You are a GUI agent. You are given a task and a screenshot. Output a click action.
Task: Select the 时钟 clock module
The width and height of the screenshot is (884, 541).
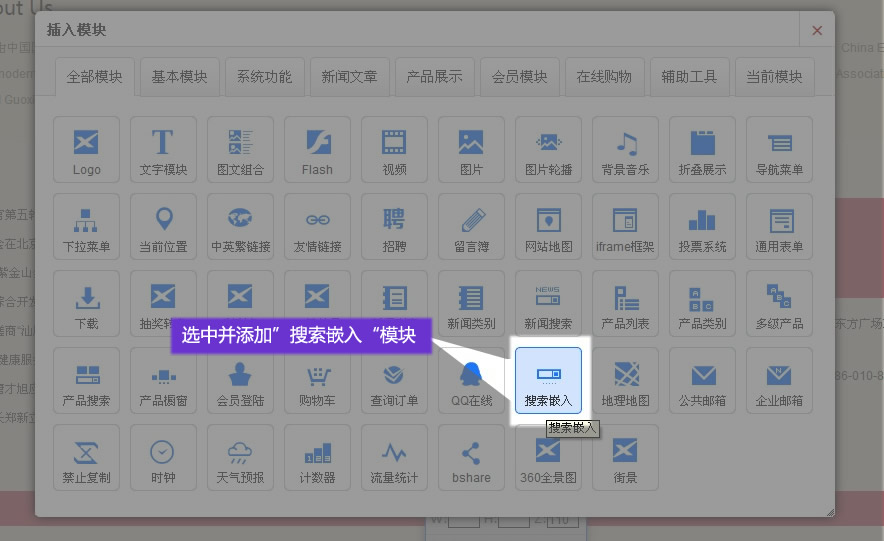click(163, 457)
